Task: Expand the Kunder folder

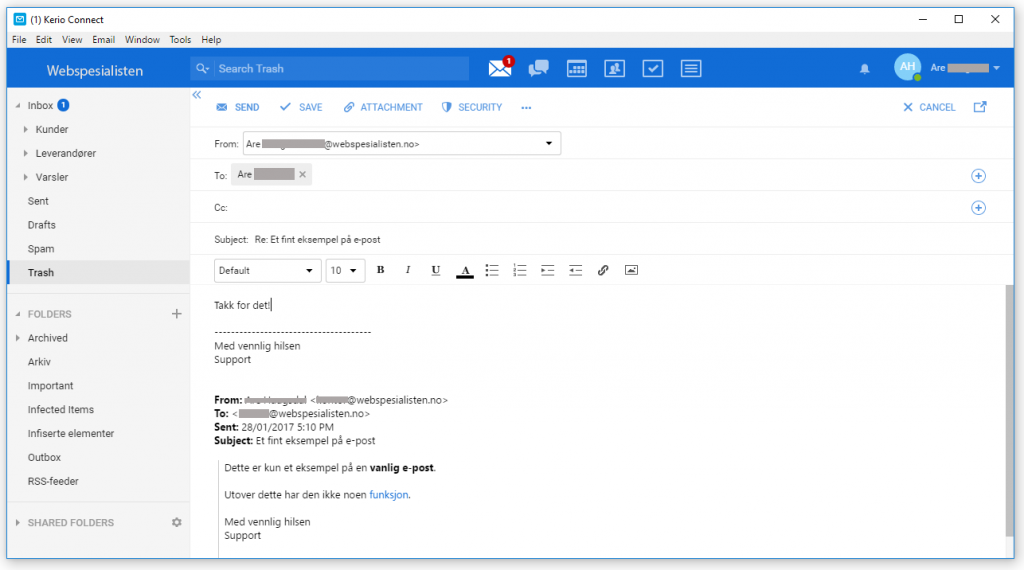Action: point(26,130)
